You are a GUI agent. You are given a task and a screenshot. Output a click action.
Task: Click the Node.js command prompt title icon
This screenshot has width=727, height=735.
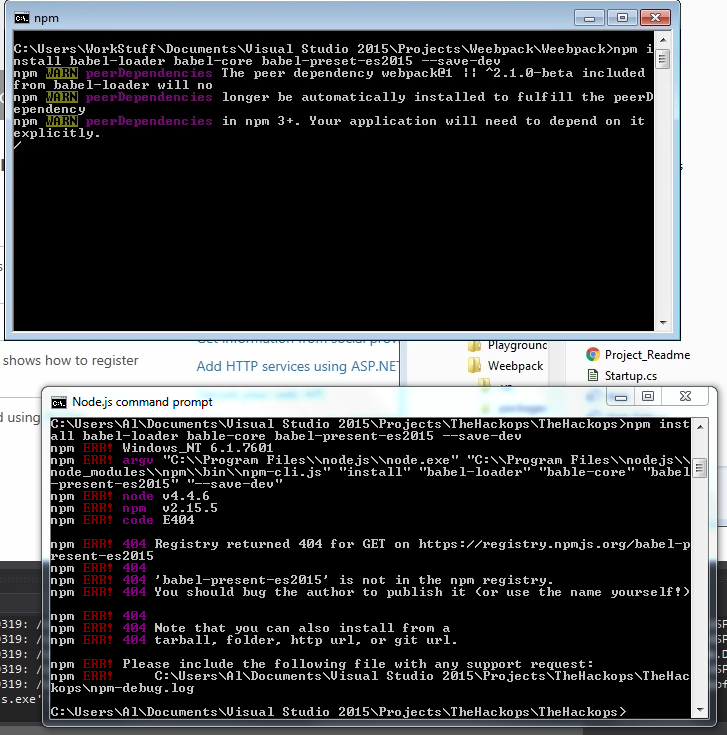59,403
